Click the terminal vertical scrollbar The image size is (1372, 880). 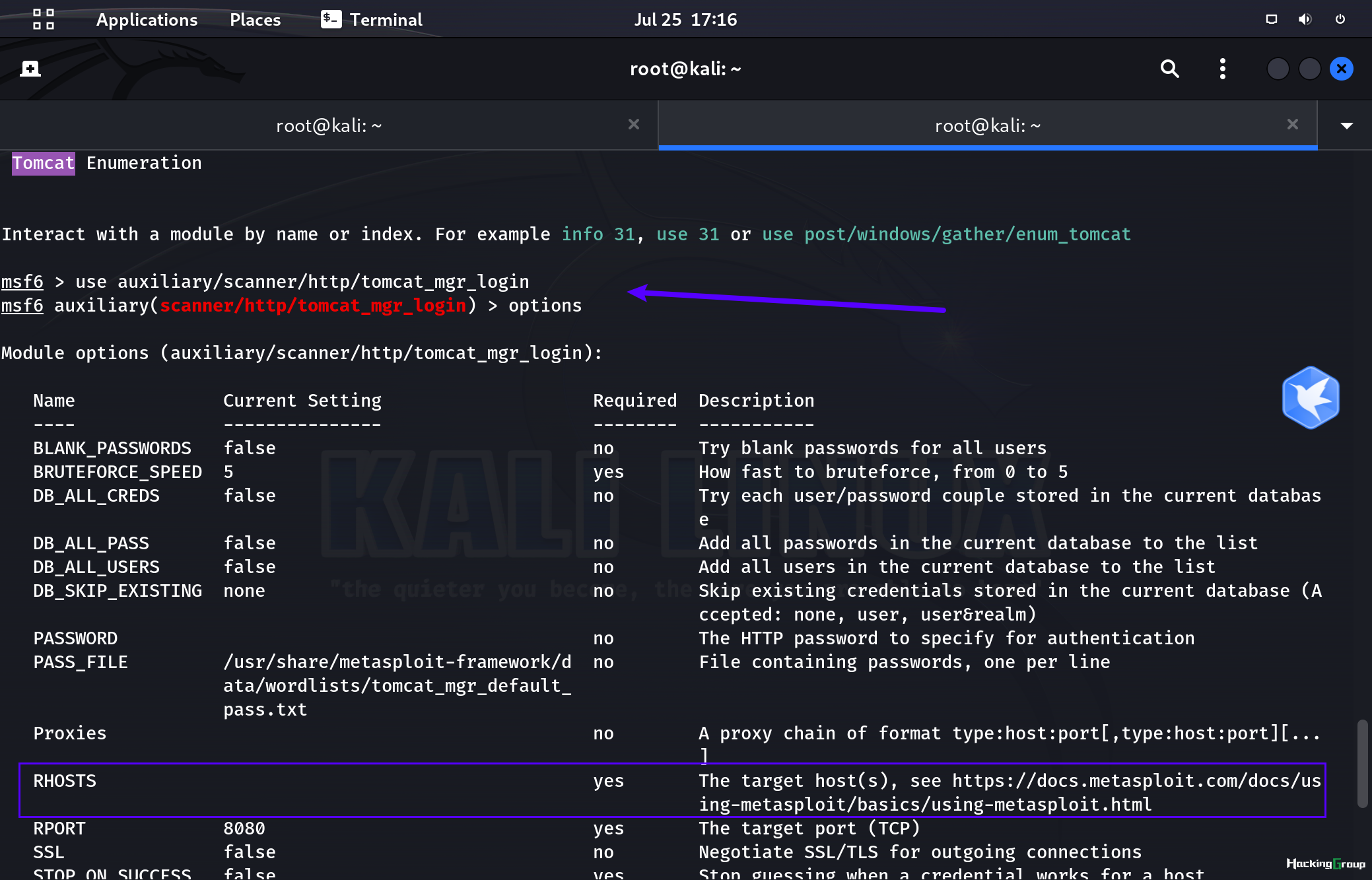point(1362,763)
